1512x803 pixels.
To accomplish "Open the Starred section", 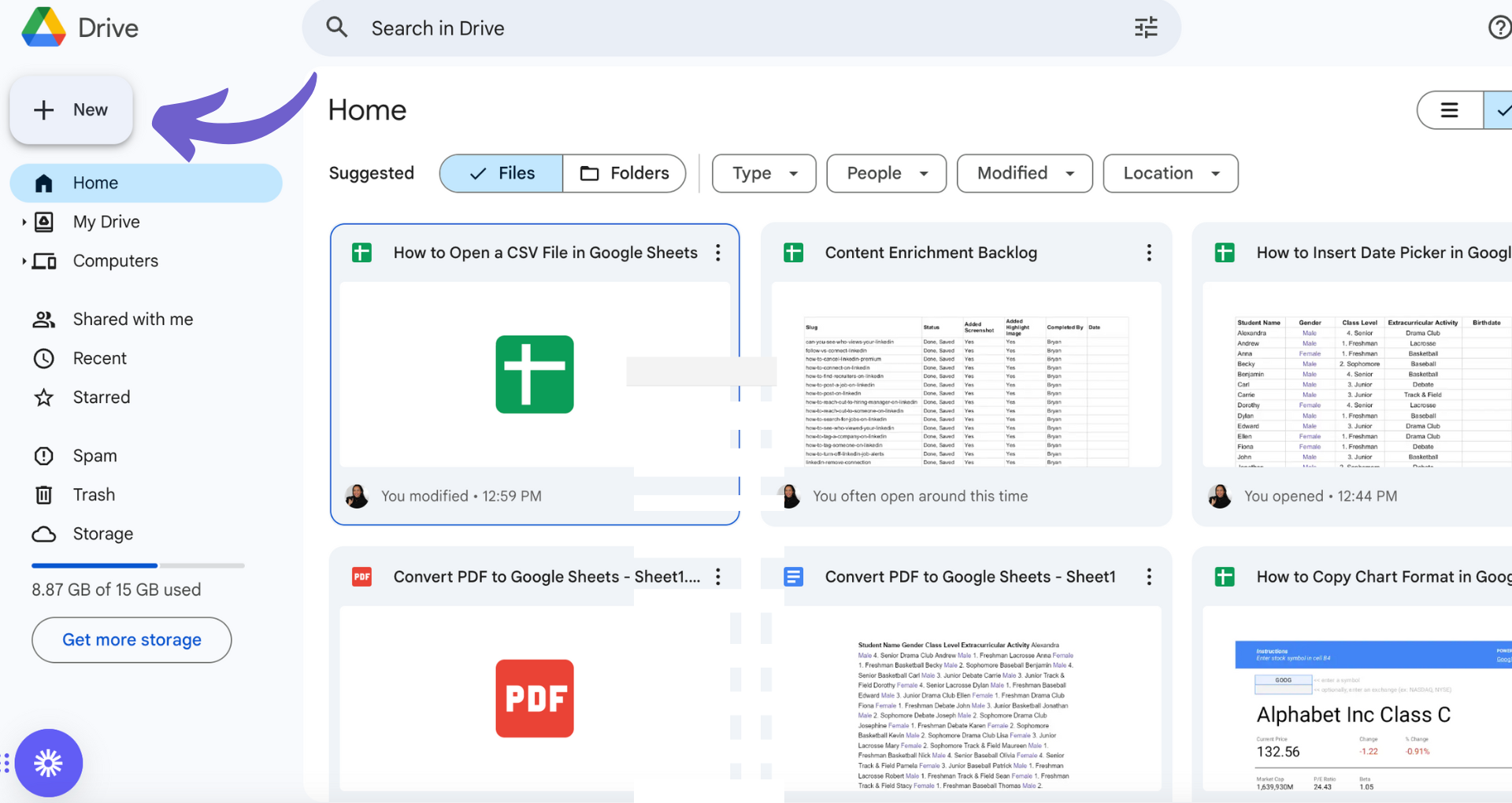I will coord(102,397).
